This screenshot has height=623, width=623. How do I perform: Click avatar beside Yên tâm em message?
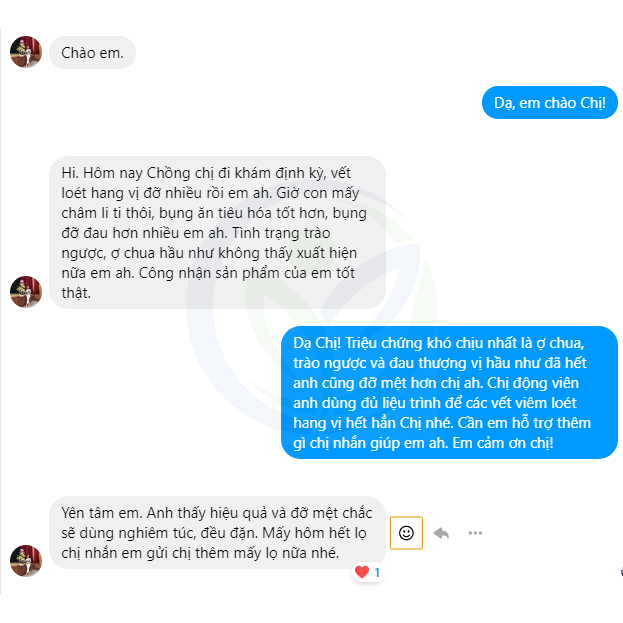(x=26, y=561)
